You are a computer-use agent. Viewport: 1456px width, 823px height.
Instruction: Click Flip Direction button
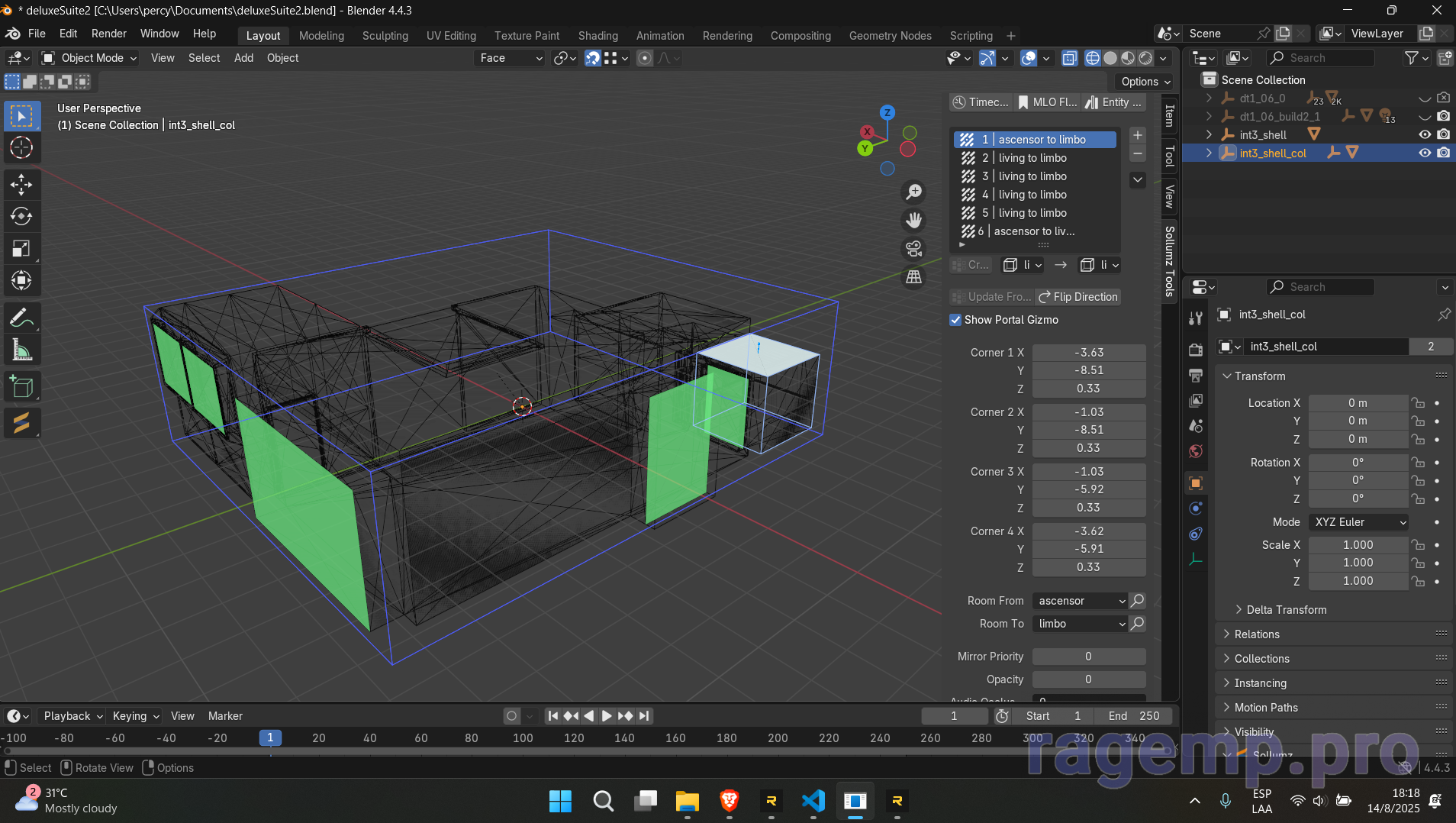[x=1078, y=297]
